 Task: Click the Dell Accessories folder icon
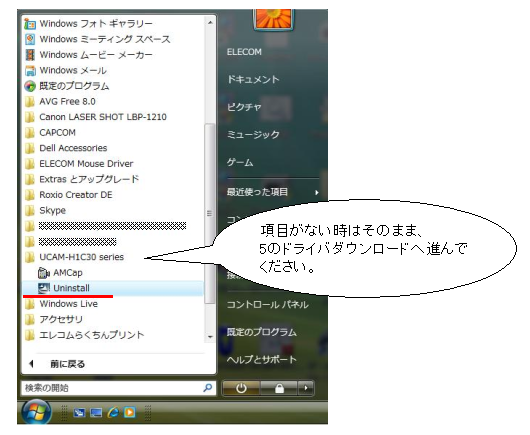point(30,148)
